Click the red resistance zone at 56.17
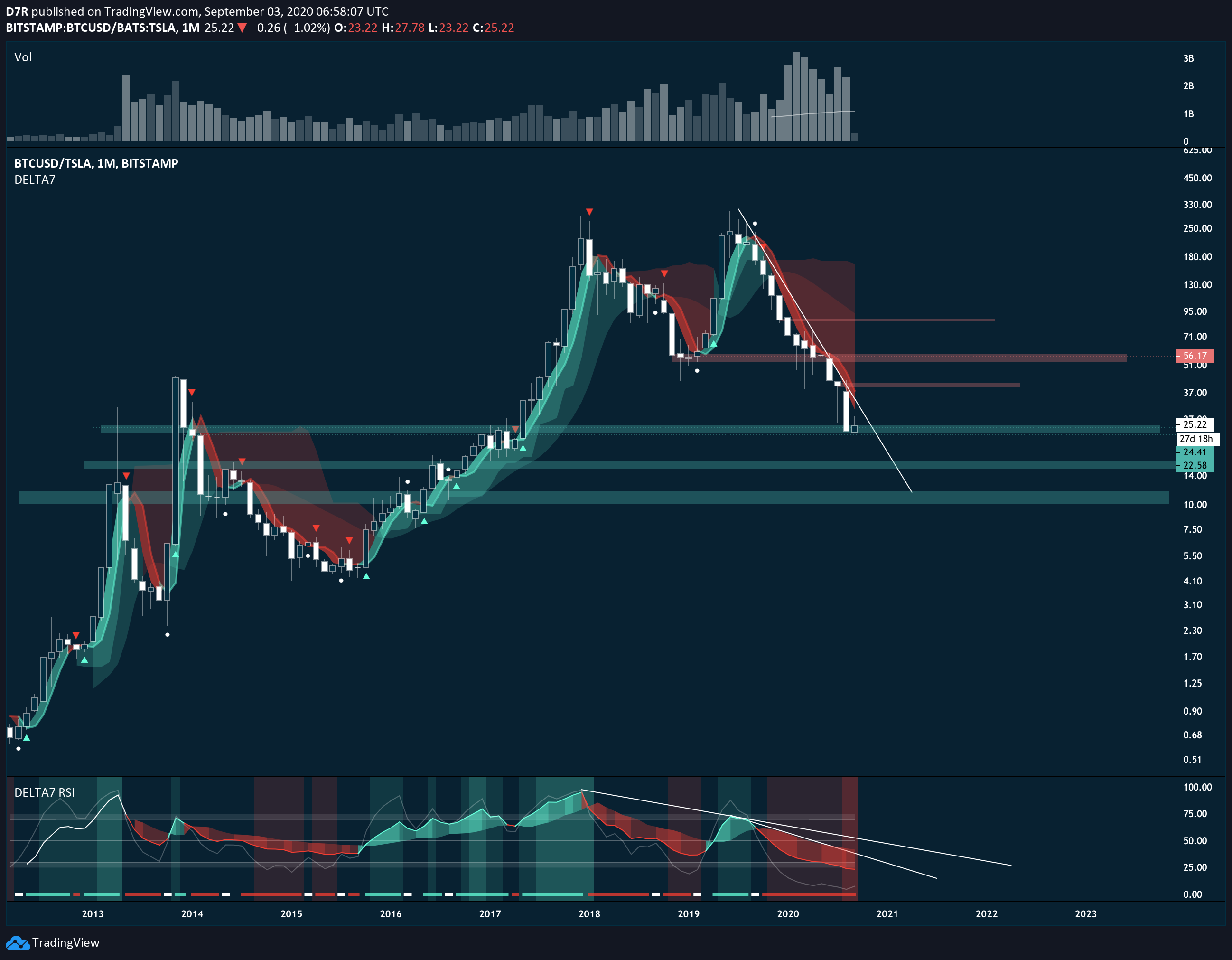The image size is (1232, 960). click(x=900, y=357)
